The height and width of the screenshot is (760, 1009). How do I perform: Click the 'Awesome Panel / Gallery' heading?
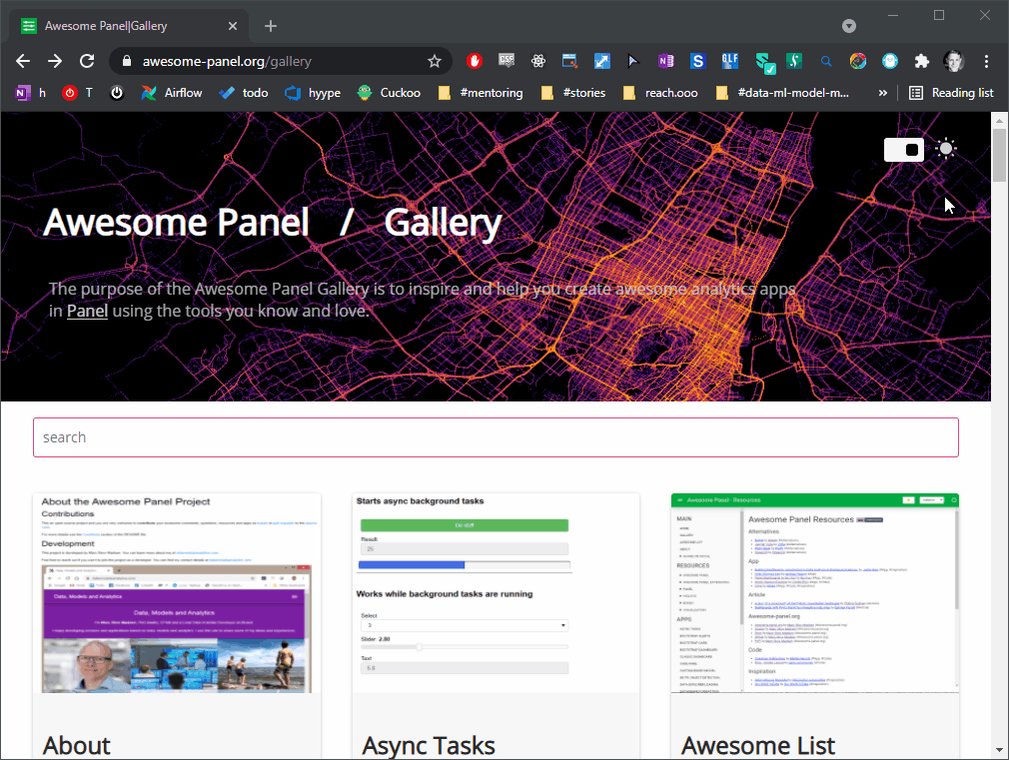[x=272, y=223]
